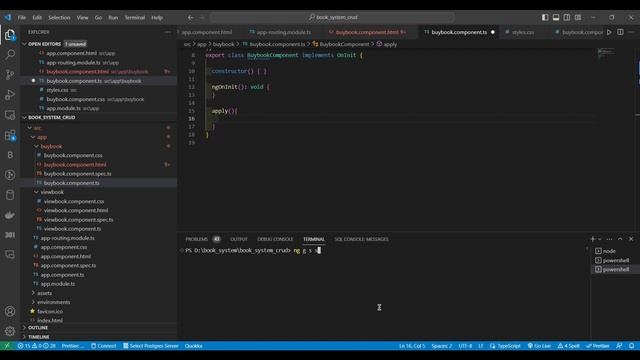640x360 pixels.
Task: Click Spaces: 2 indentation in status bar
Action: tap(442, 346)
